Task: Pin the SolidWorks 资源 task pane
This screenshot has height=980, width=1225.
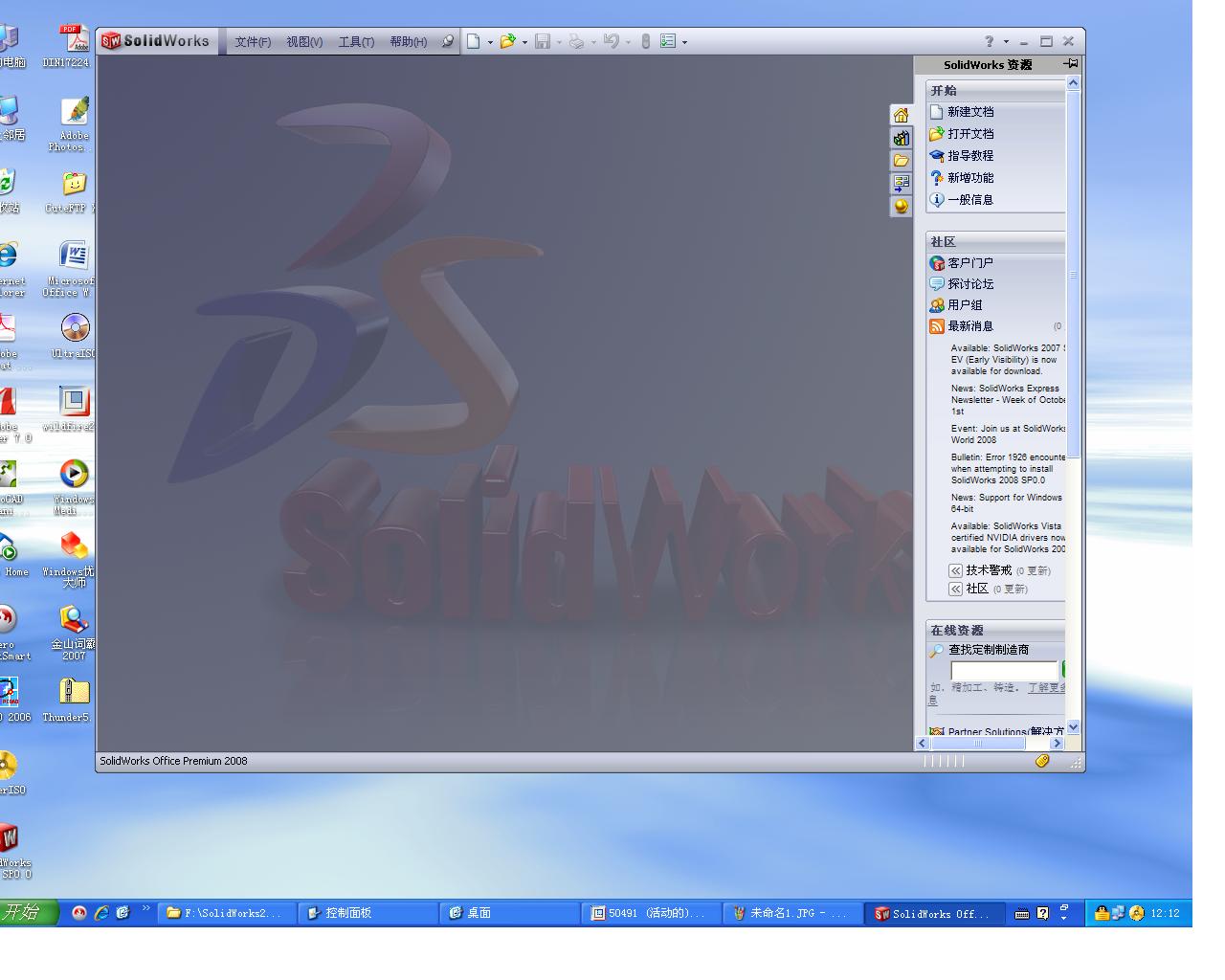Action: (x=1070, y=64)
